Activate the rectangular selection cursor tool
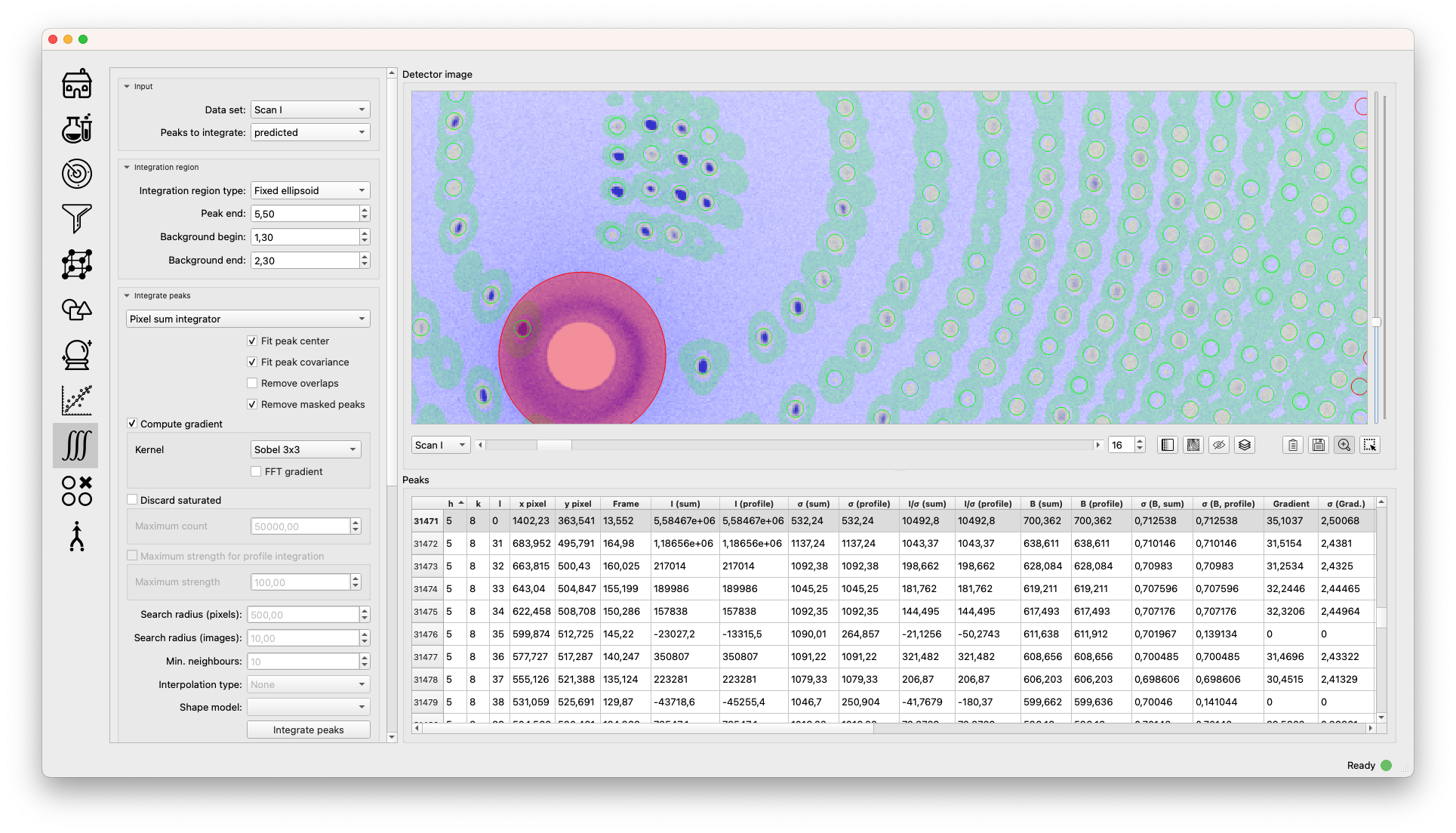Screen dimensions: 1456x833 pos(1370,445)
